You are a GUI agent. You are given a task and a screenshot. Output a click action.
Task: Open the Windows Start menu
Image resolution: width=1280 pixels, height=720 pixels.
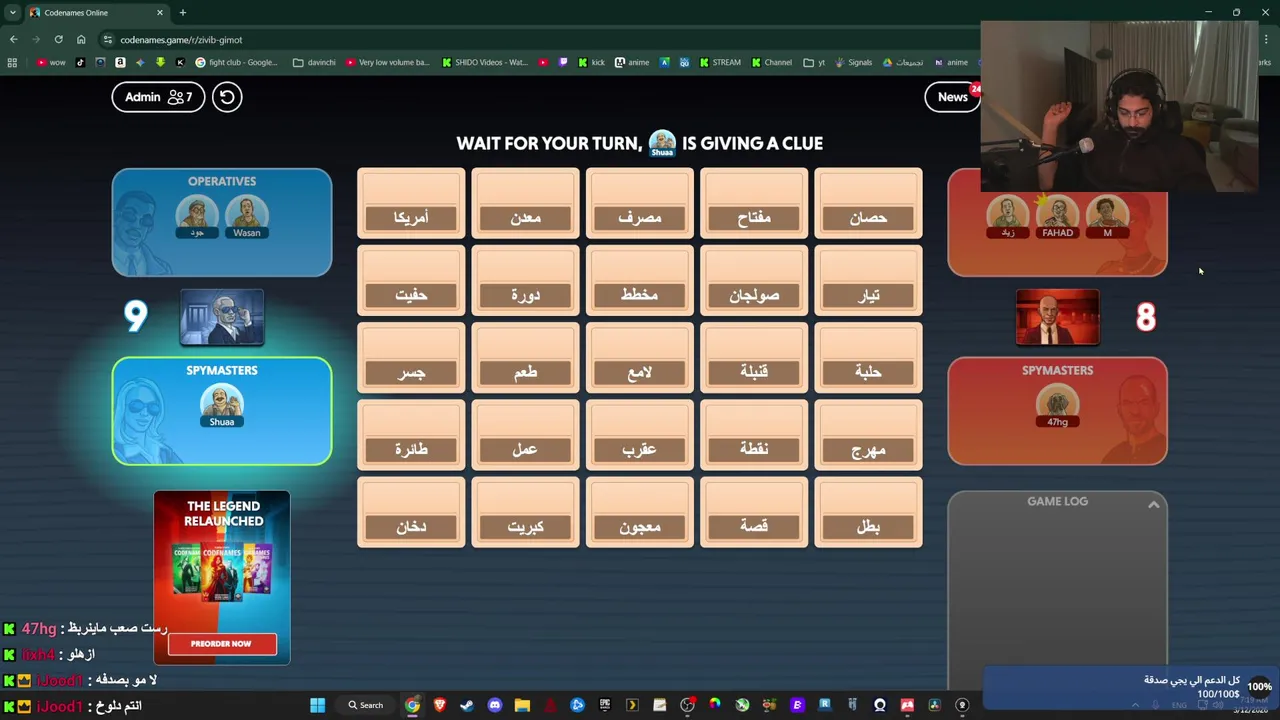pos(317,705)
